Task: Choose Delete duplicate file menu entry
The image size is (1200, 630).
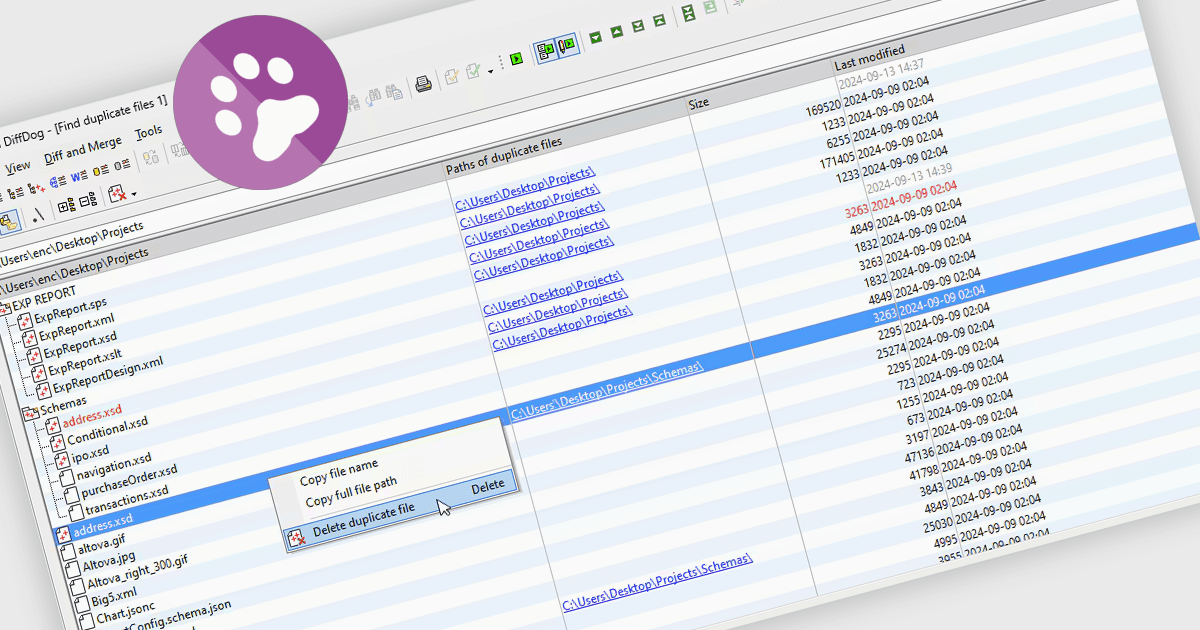Action: tap(363, 521)
